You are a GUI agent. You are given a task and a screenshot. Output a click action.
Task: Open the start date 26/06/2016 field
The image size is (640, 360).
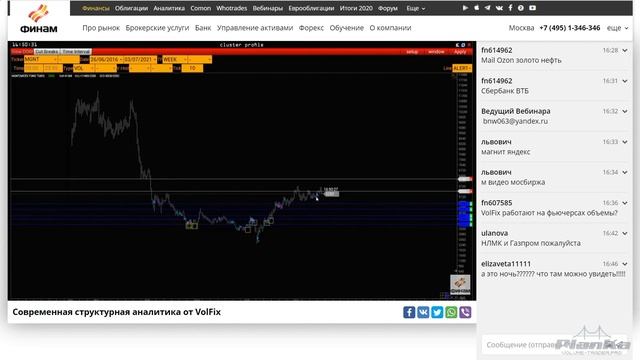pos(106,60)
